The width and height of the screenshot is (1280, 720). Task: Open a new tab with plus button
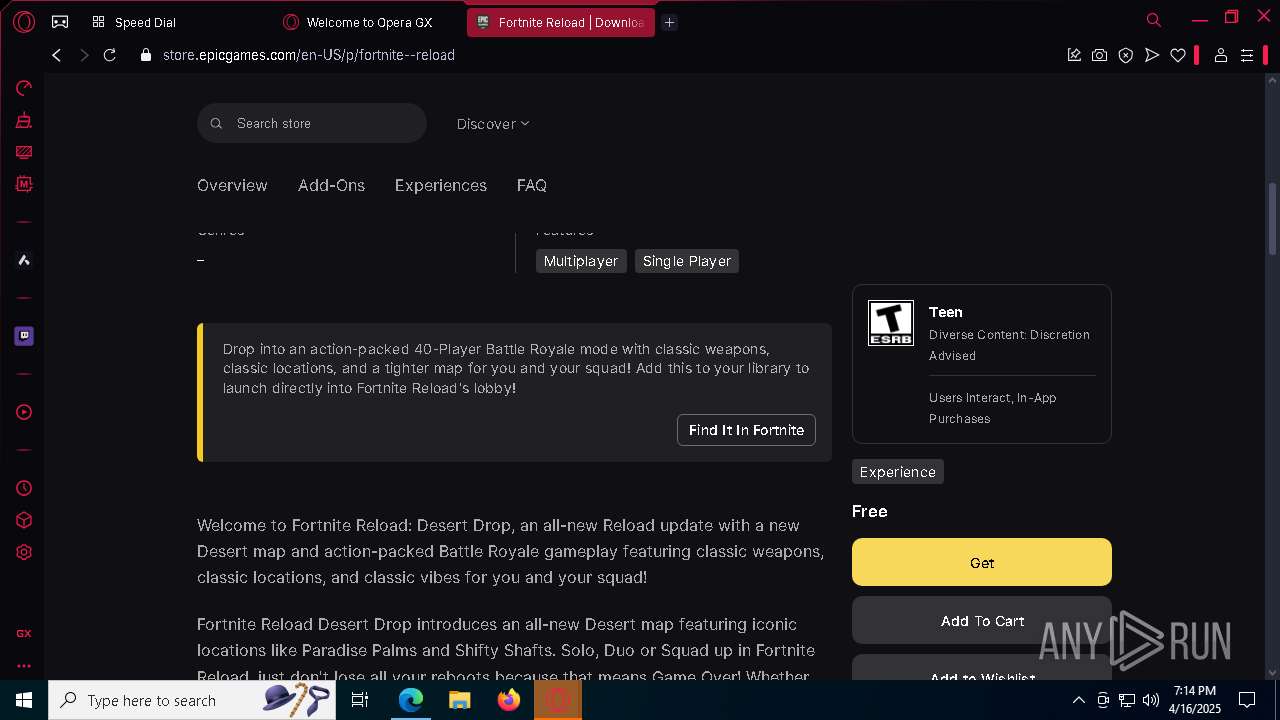(x=670, y=22)
